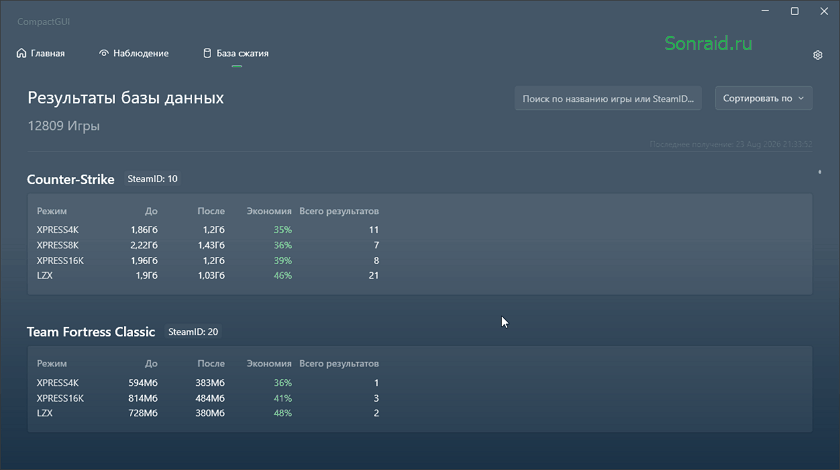Click the Результаты базы данных heading
This screenshot has width=840, height=470.
tap(125, 98)
